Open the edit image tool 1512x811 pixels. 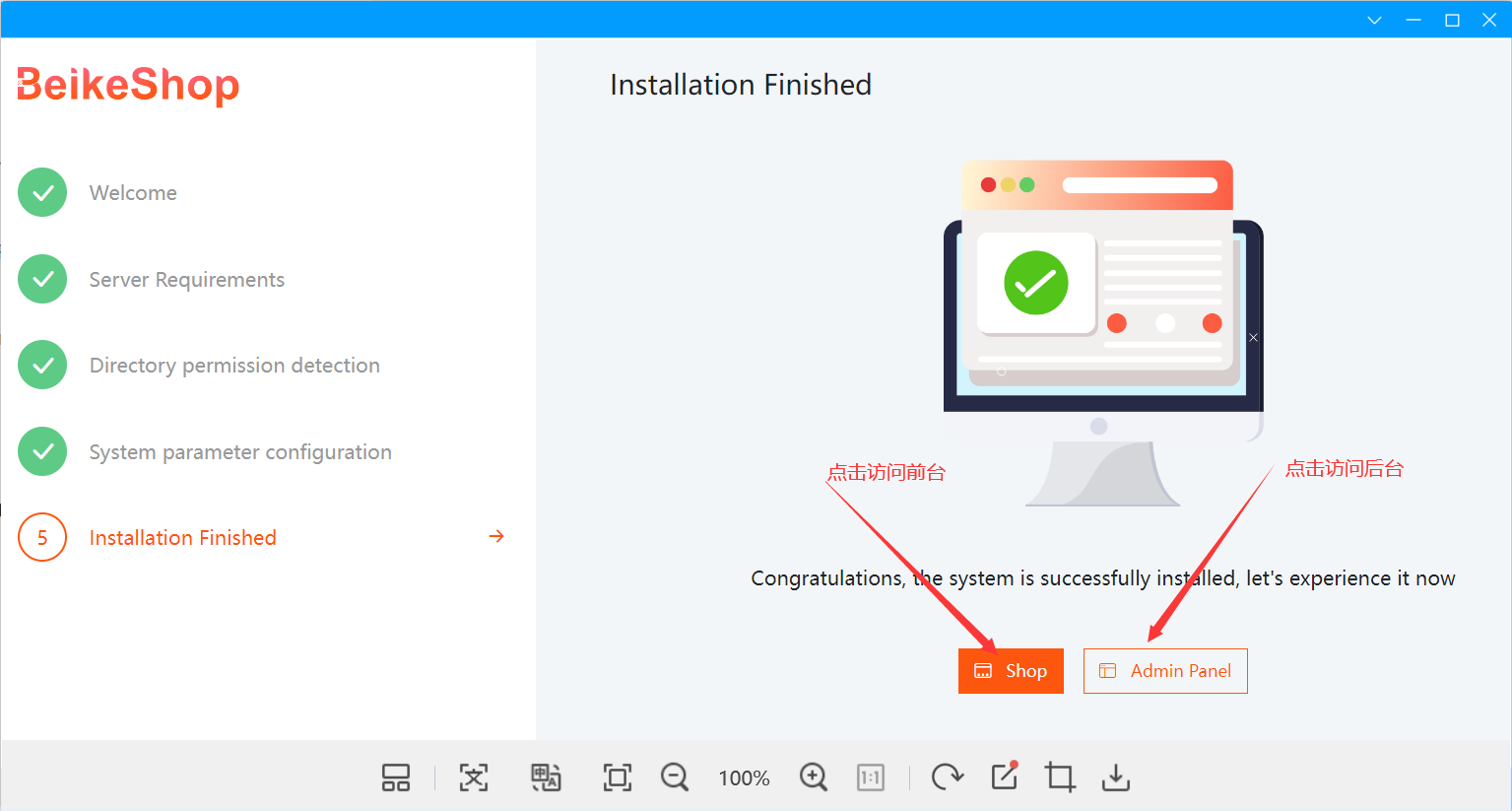pos(1004,777)
